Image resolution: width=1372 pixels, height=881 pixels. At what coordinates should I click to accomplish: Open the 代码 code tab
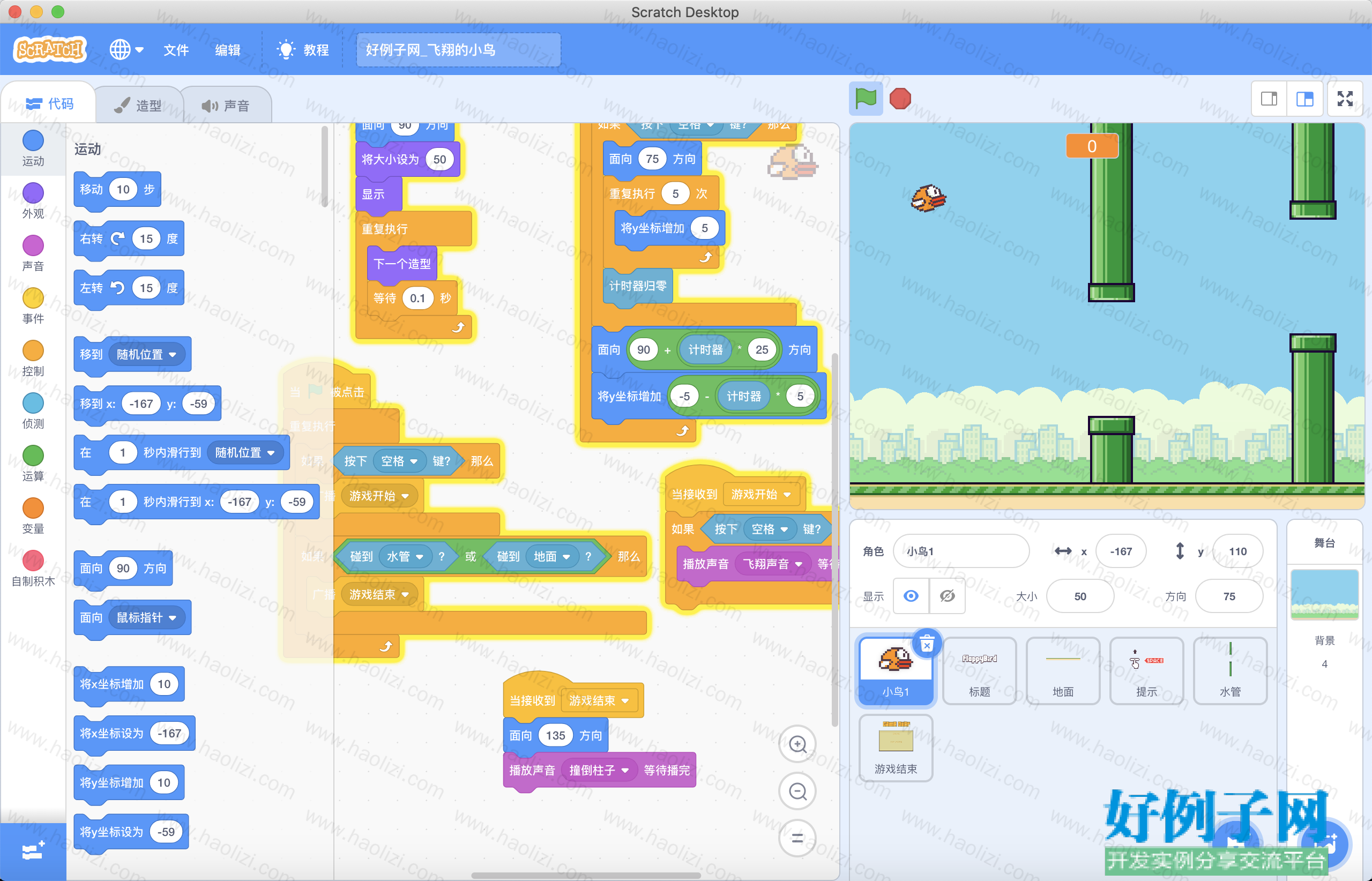pyautogui.click(x=49, y=104)
